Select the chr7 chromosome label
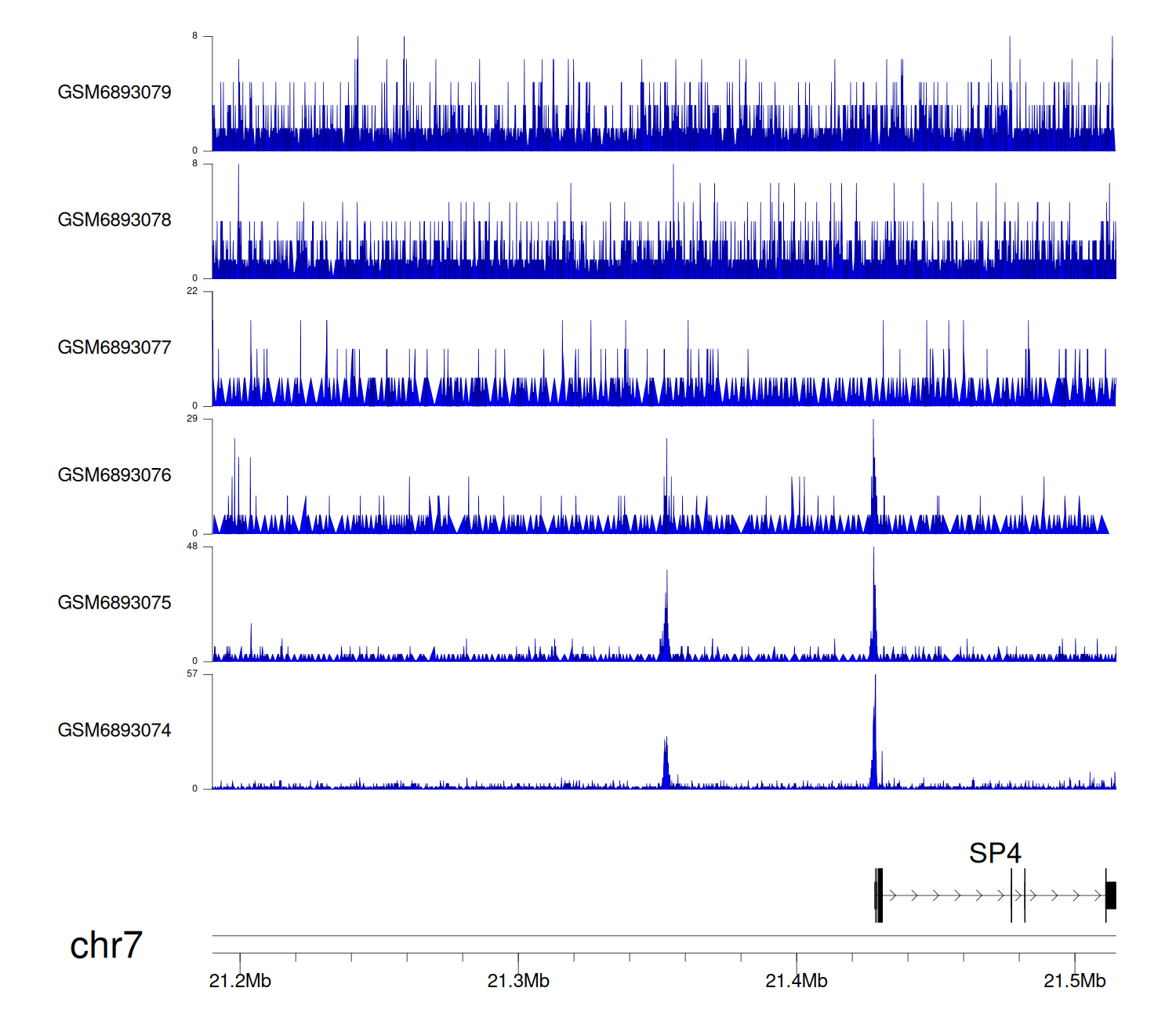 point(106,946)
